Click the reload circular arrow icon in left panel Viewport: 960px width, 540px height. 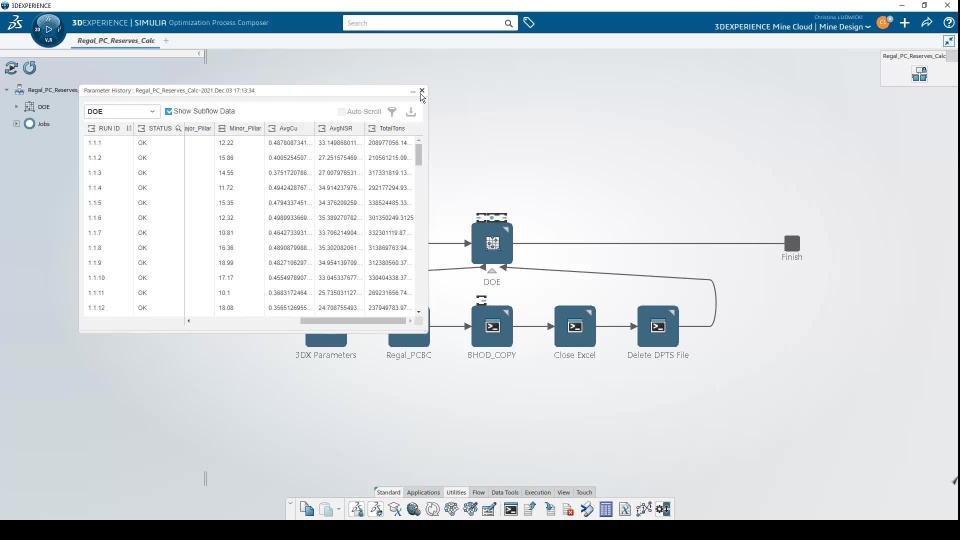click(29, 67)
